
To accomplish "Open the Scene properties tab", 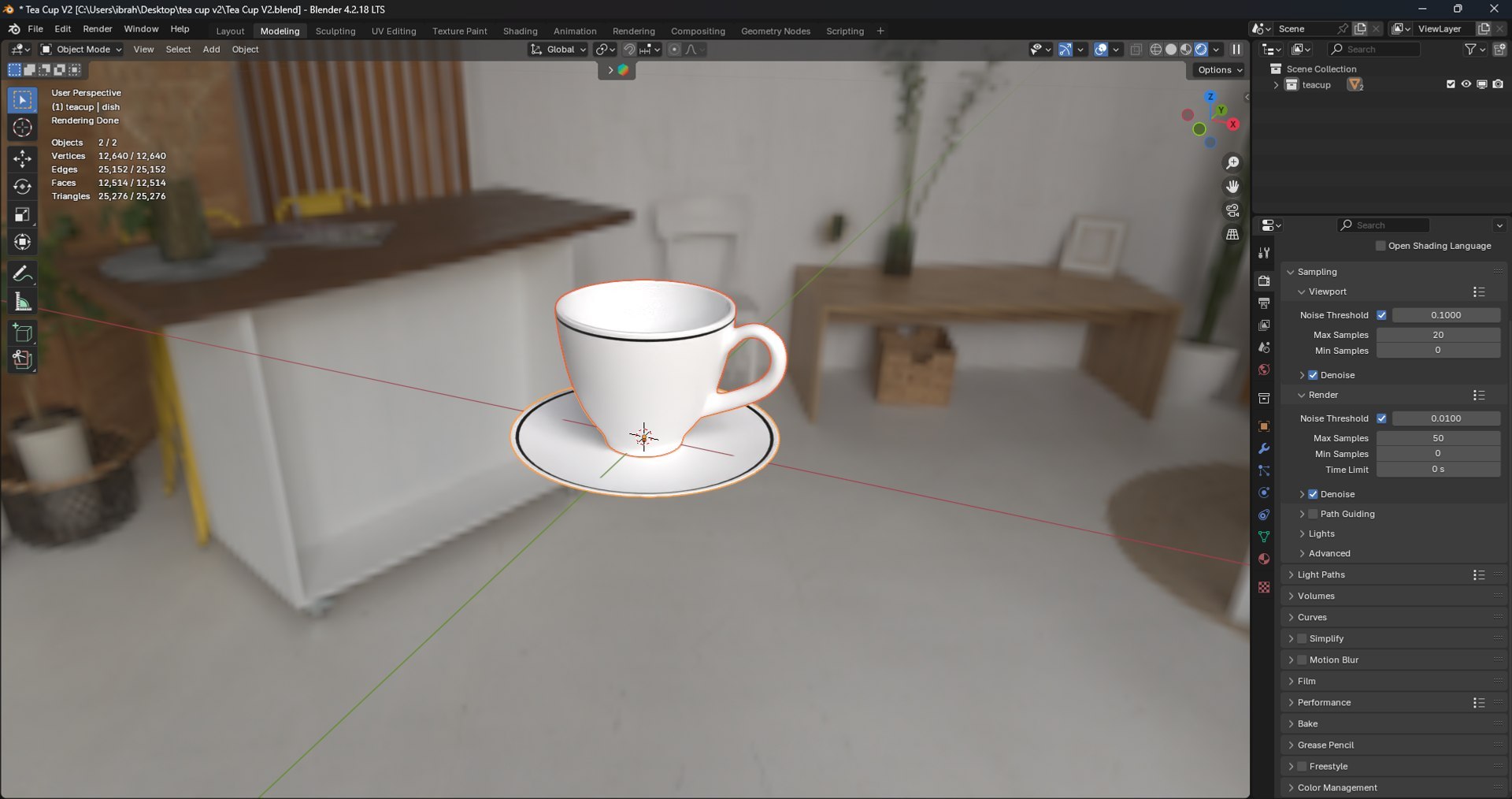I will [1264, 347].
